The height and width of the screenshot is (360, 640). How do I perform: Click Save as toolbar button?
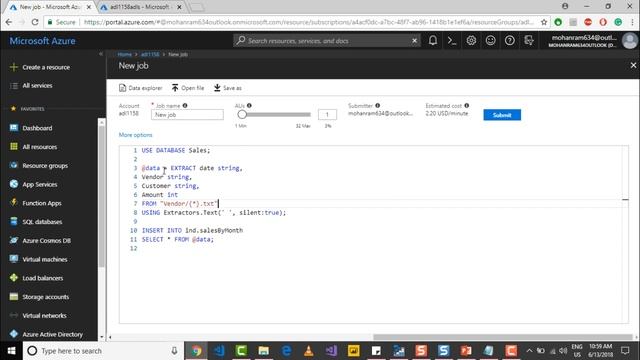[x=228, y=88]
